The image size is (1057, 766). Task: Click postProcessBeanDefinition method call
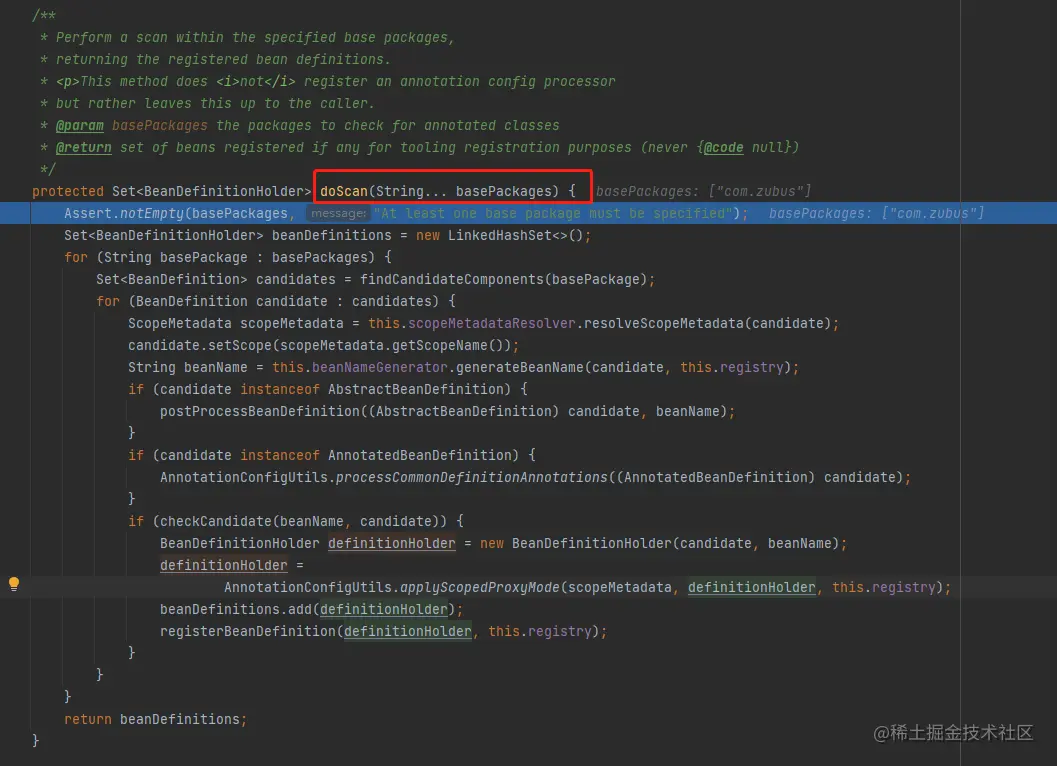260,411
